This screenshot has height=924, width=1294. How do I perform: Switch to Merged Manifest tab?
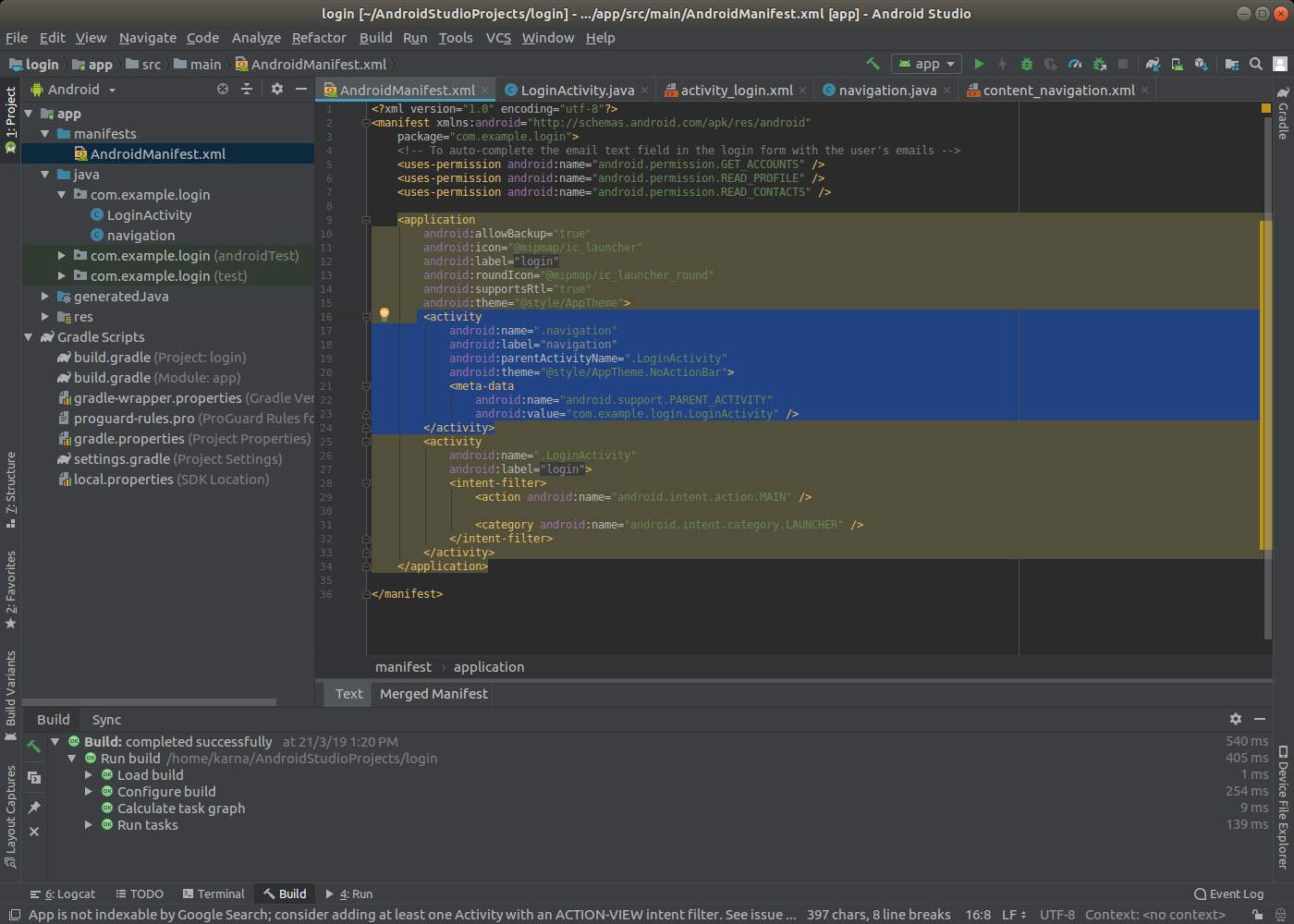433,694
